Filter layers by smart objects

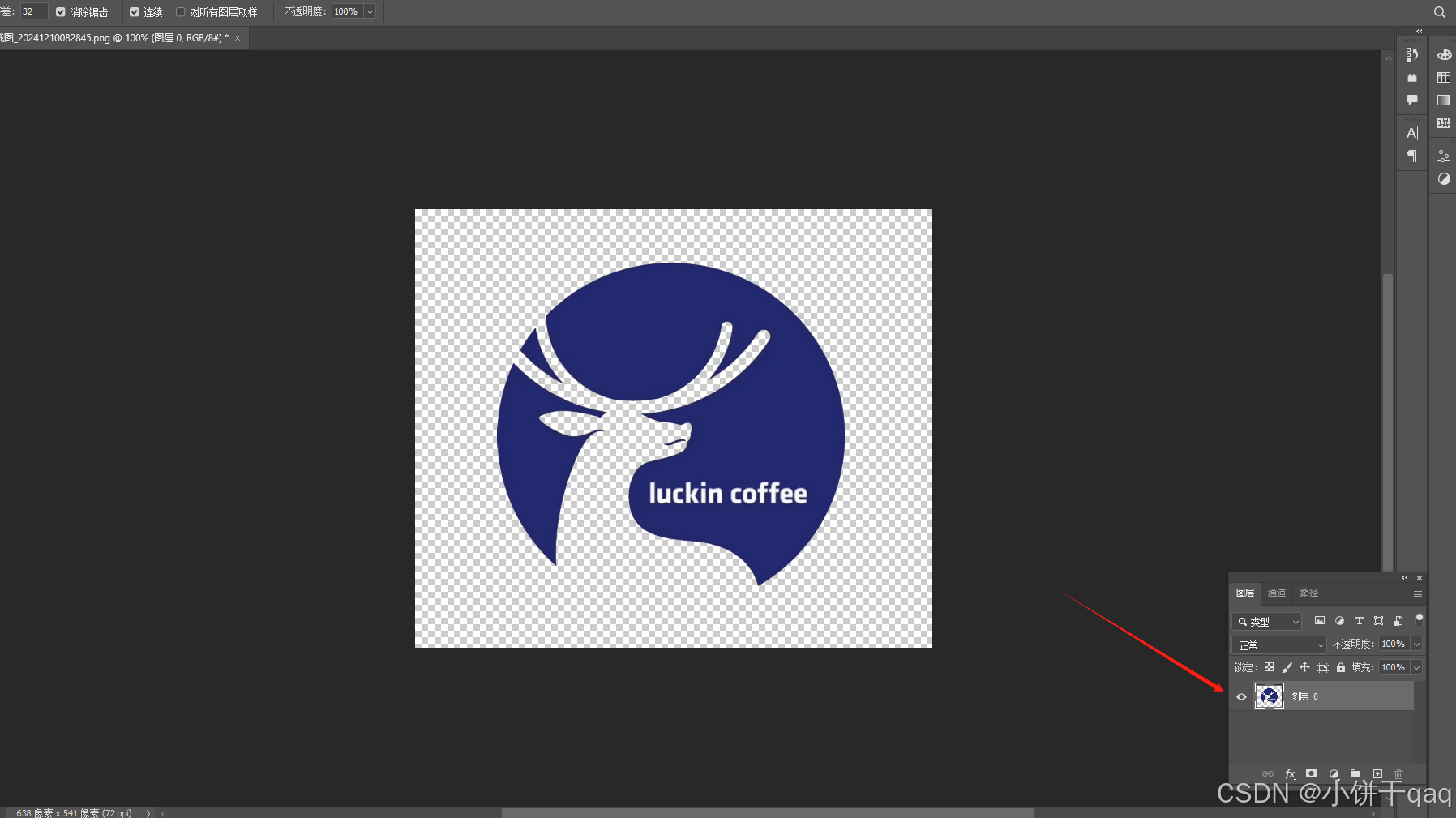(1398, 621)
